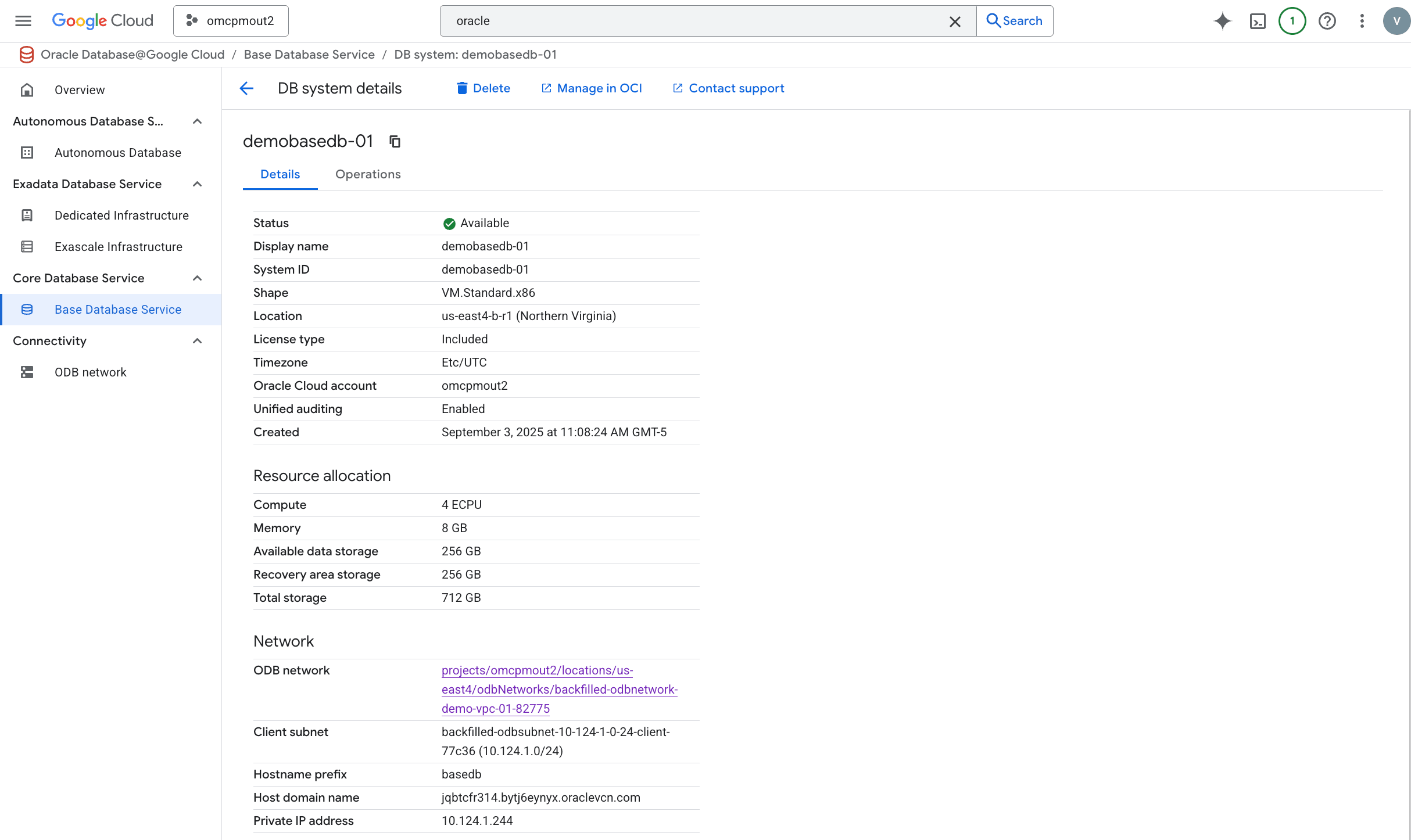
Task: Copy the demobasedb-01 system name
Action: click(395, 141)
